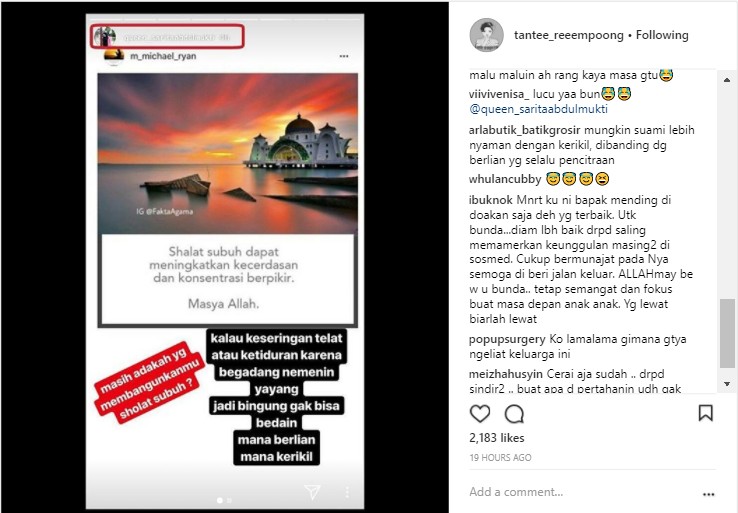Screen dimensions: 738x513
Task: Open the comment speech bubble icon
Action: click(514, 414)
